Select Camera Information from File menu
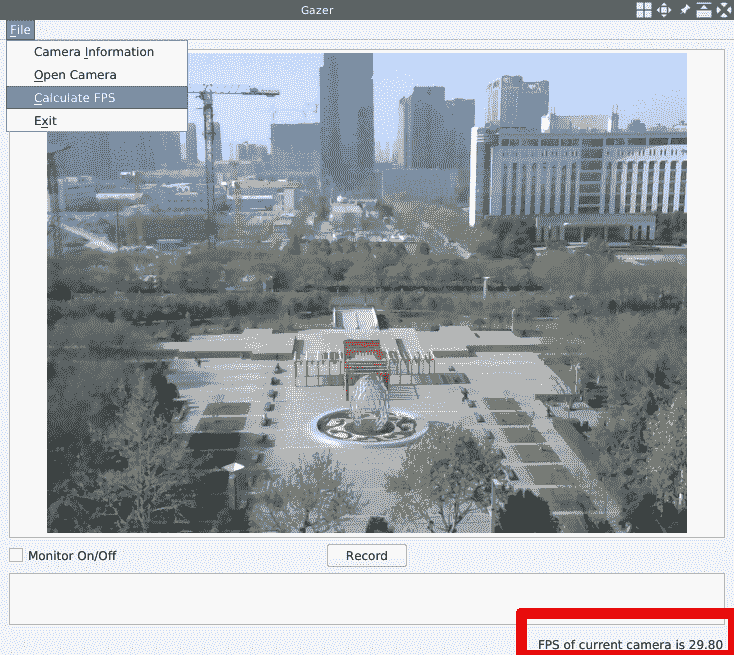 [x=94, y=52]
